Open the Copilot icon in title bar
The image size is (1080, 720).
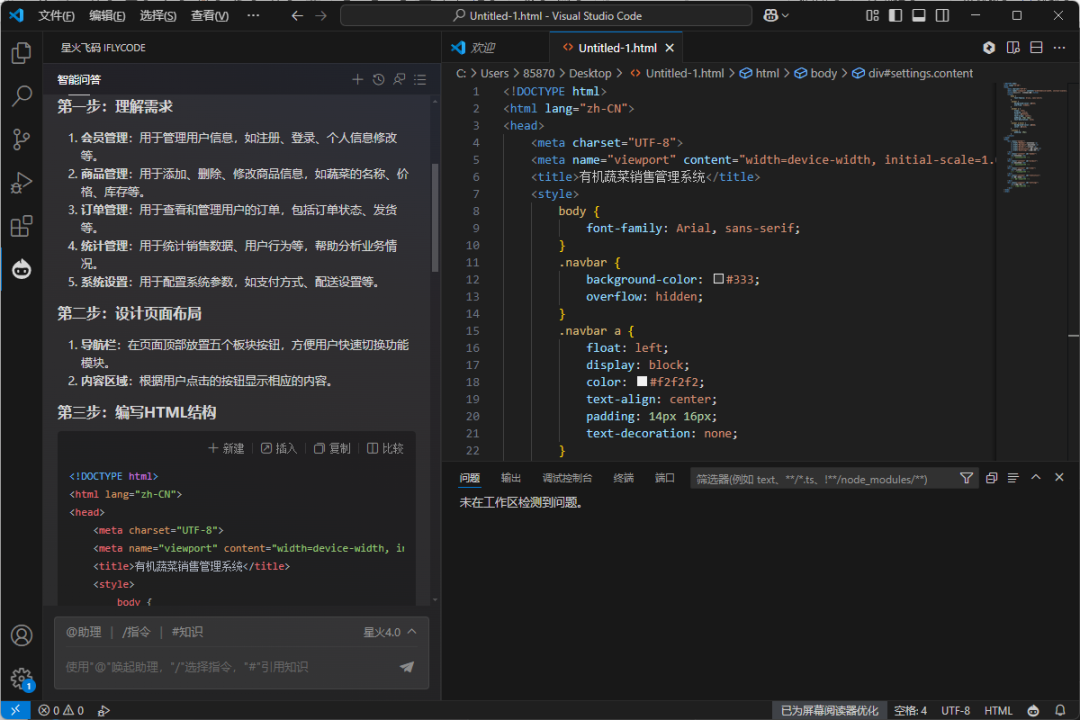pyautogui.click(x=776, y=15)
